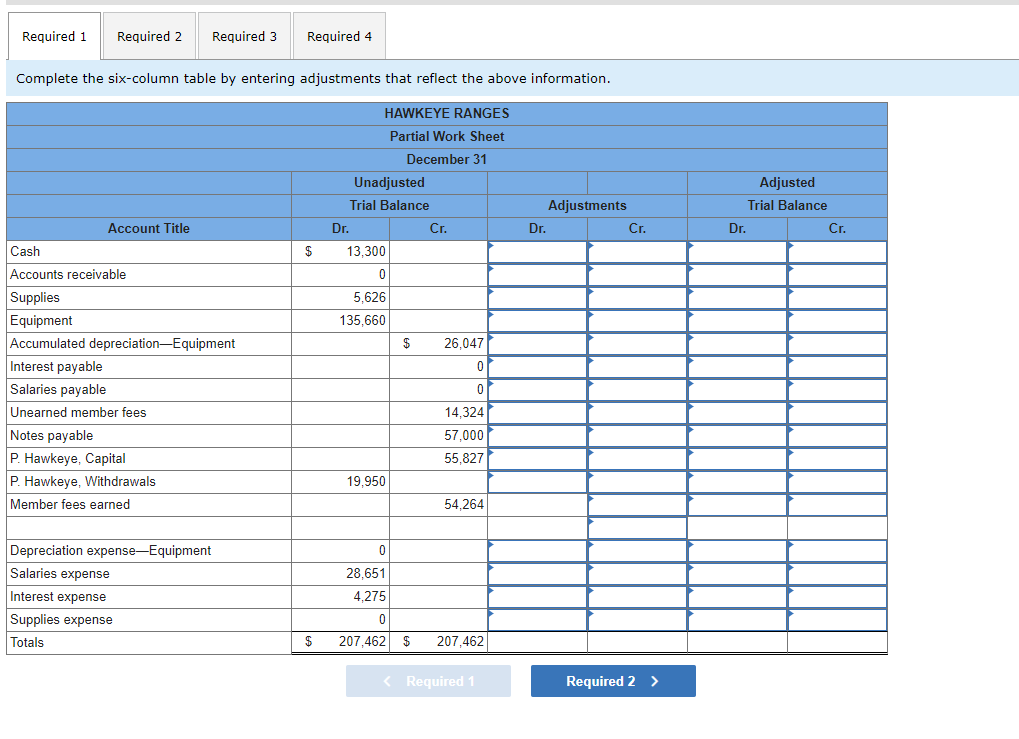
Task: Click Adjusted Trial Balance Cr for Notes payable
Action: [837, 436]
